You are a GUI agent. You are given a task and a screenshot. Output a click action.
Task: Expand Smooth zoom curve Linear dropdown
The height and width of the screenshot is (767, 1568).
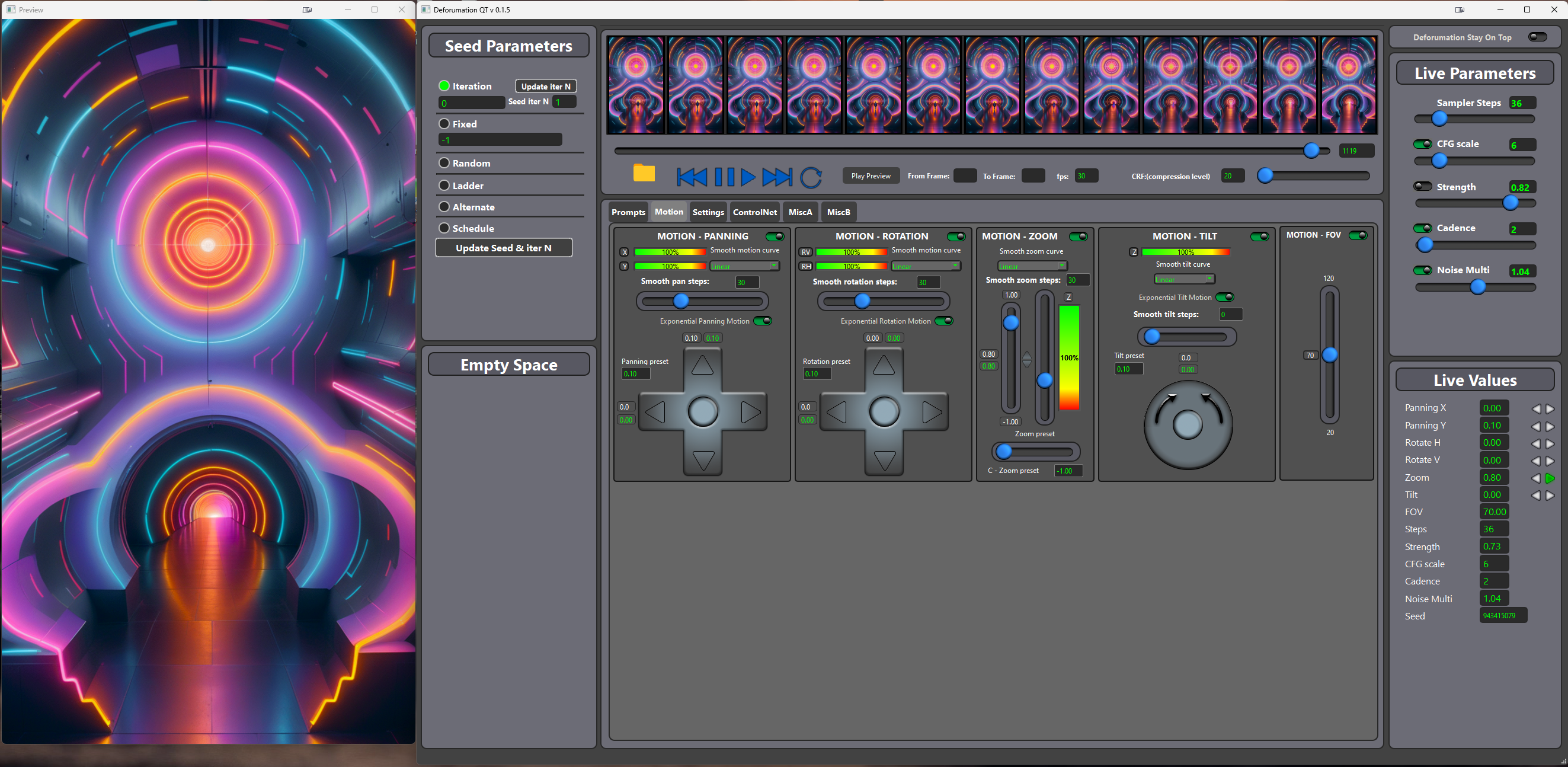point(1032,266)
